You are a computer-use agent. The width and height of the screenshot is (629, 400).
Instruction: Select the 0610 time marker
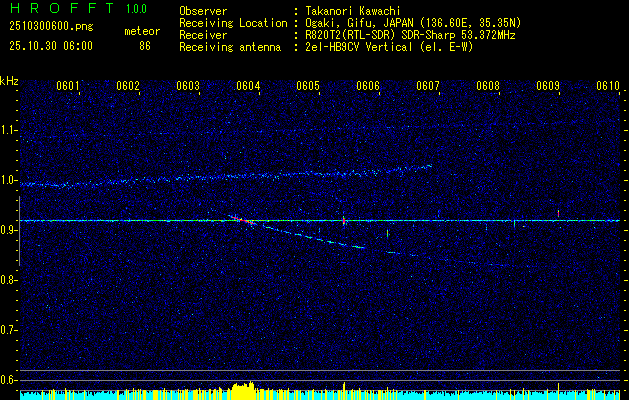pyautogui.click(x=608, y=86)
